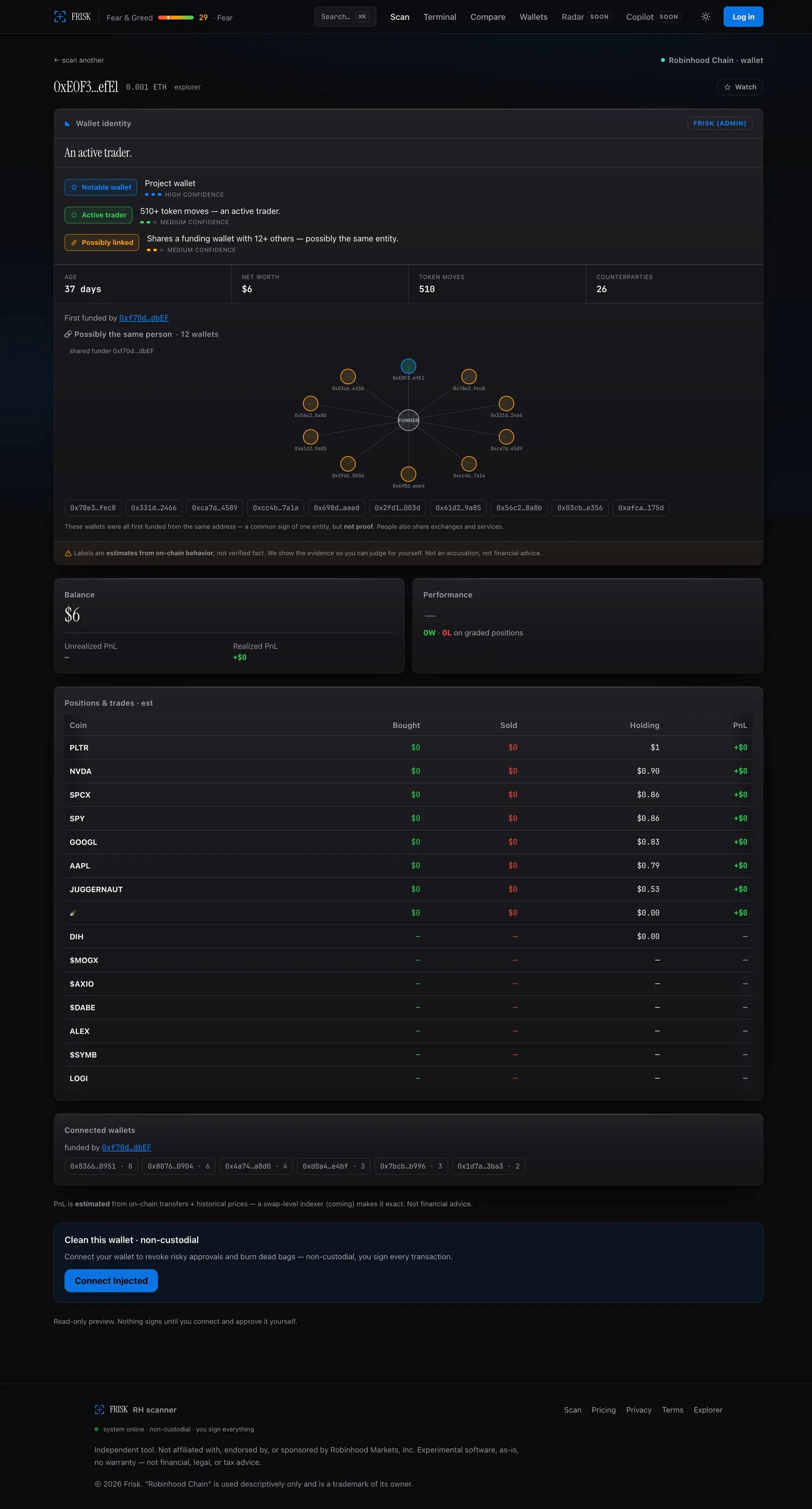Click the AAPL holding value $0.79
Image resolution: width=812 pixels, height=1509 pixels.
648,866
